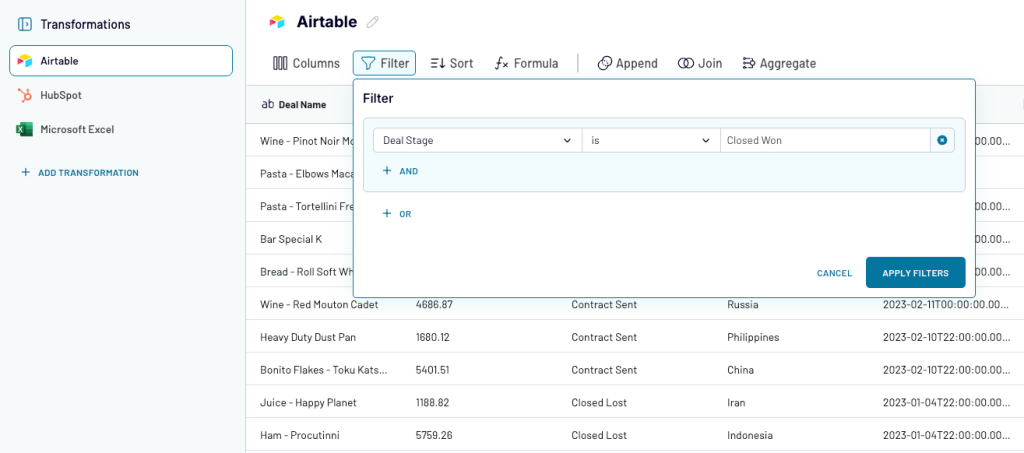
Task: Select the 'Bar Special K' cell
Action: pyautogui.click(x=291, y=239)
